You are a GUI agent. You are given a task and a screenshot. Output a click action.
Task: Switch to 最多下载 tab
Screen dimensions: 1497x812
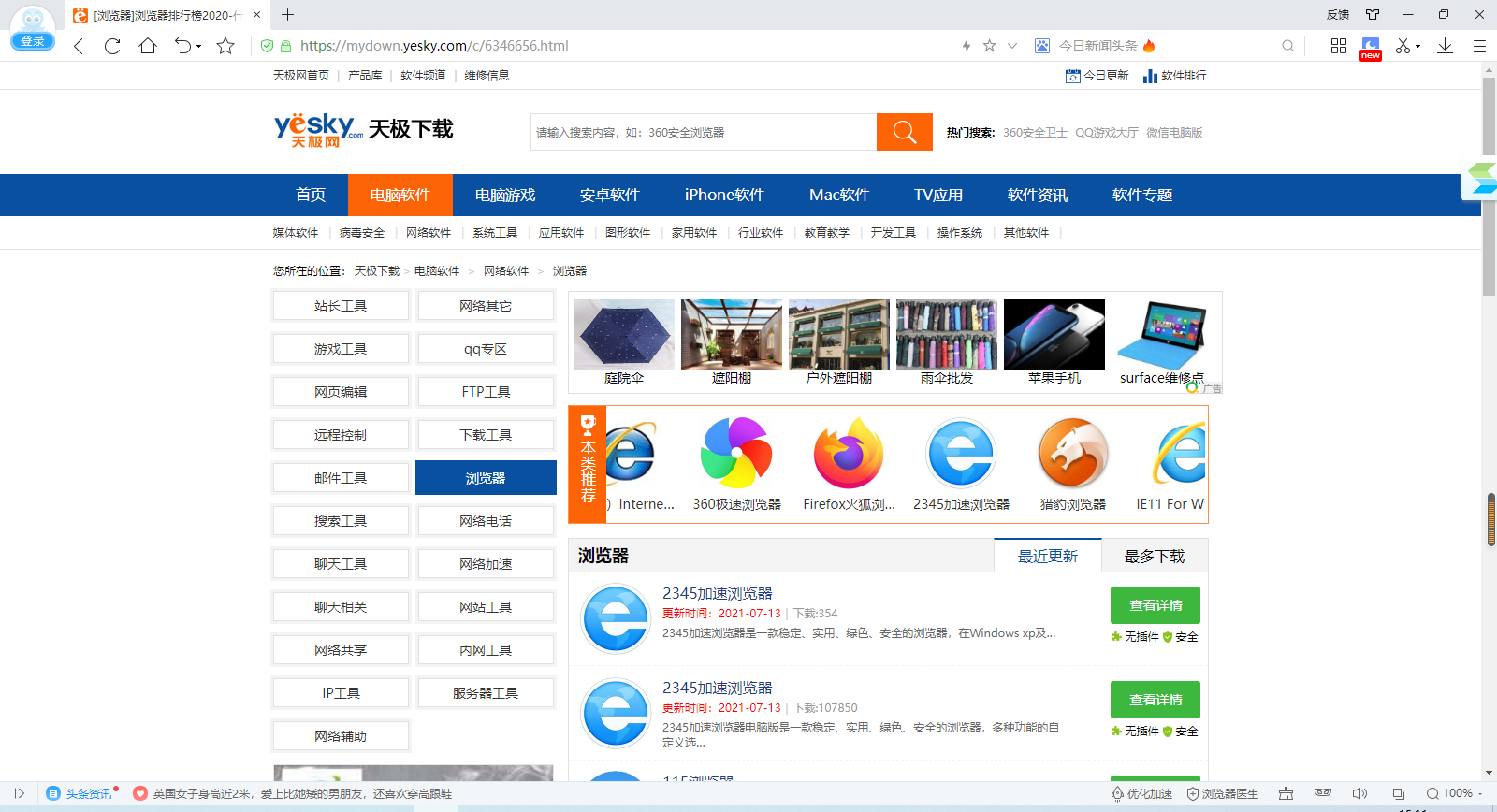click(x=1155, y=556)
